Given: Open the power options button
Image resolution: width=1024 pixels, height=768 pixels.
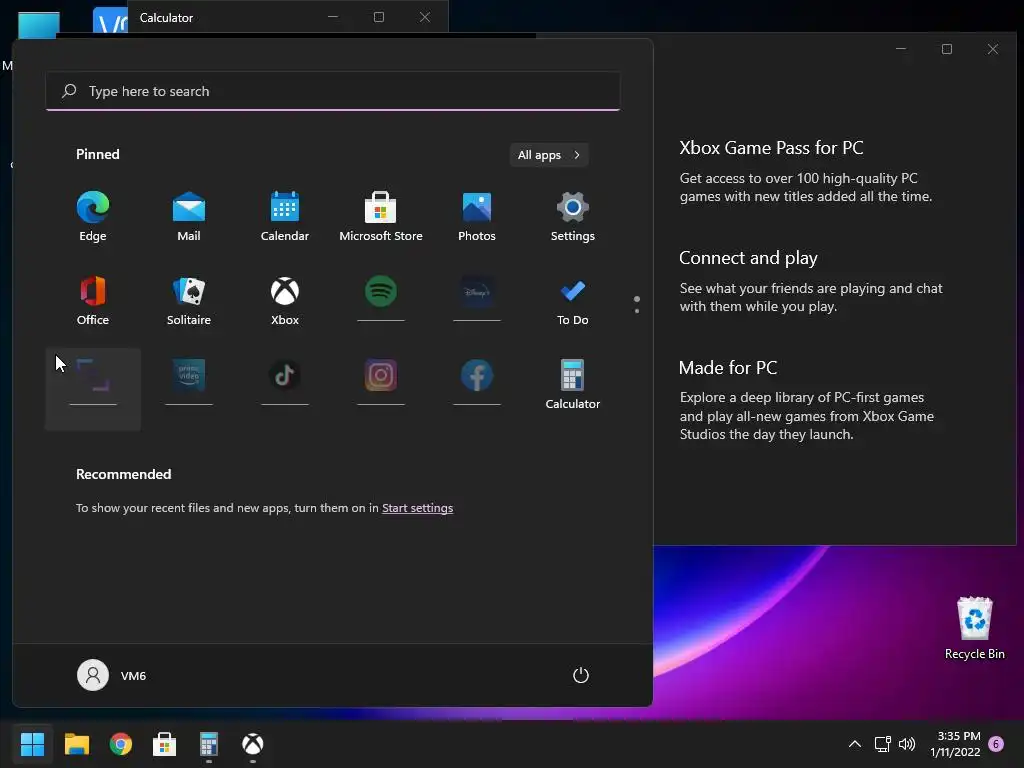Looking at the screenshot, I should (x=581, y=675).
